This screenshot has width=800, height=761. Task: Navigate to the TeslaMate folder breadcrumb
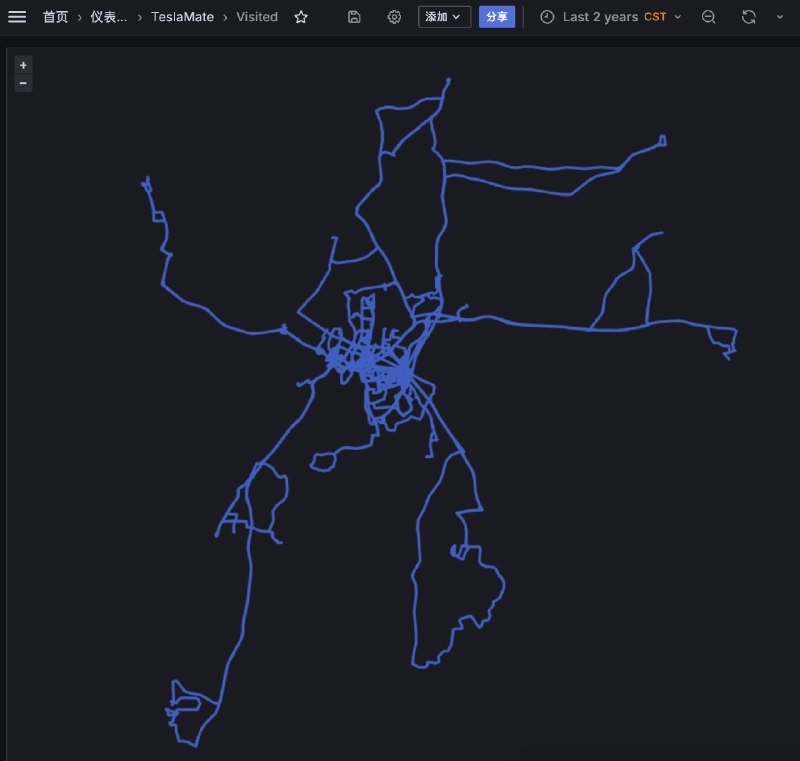coord(182,17)
